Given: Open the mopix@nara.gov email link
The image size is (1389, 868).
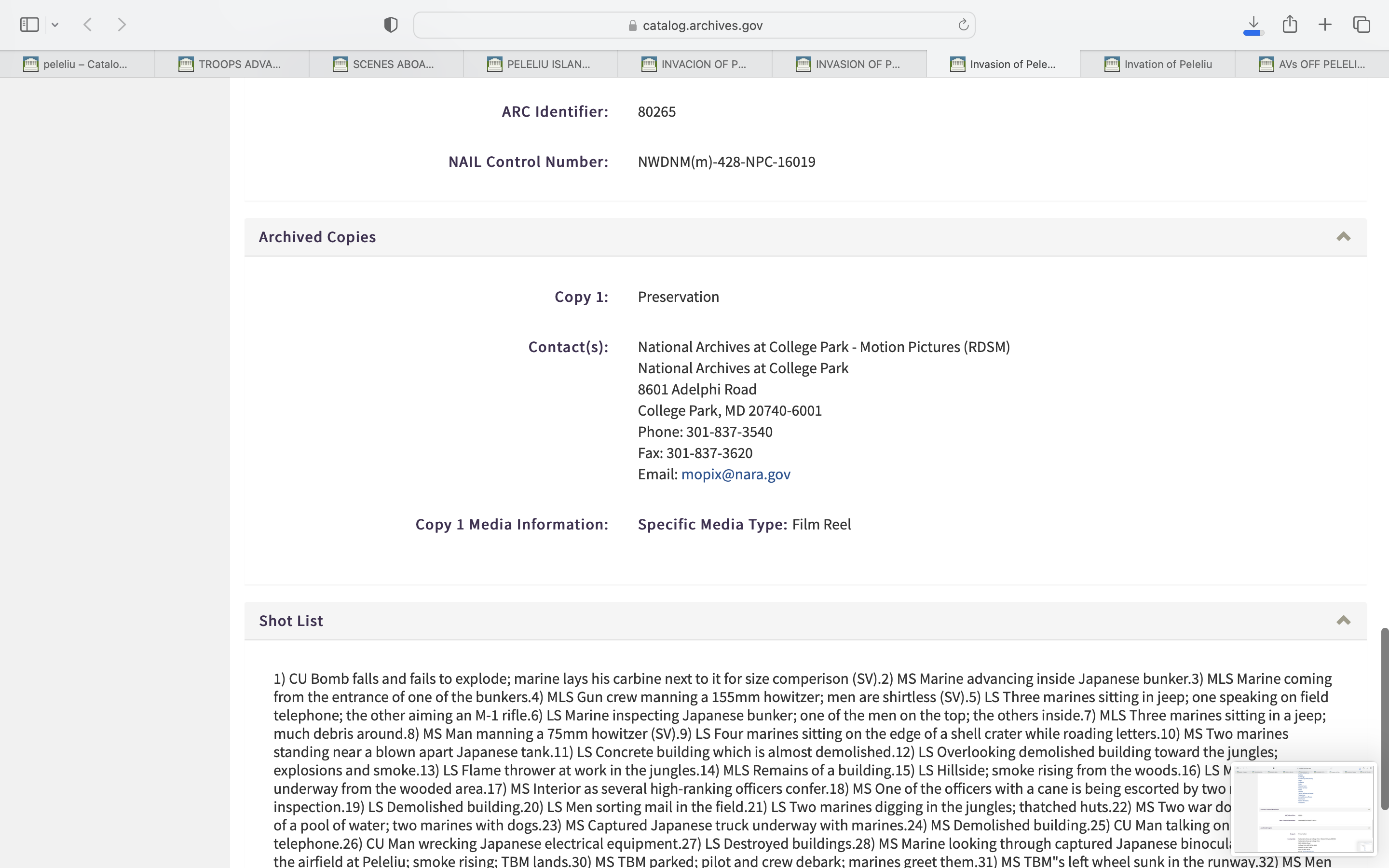Looking at the screenshot, I should click(735, 474).
